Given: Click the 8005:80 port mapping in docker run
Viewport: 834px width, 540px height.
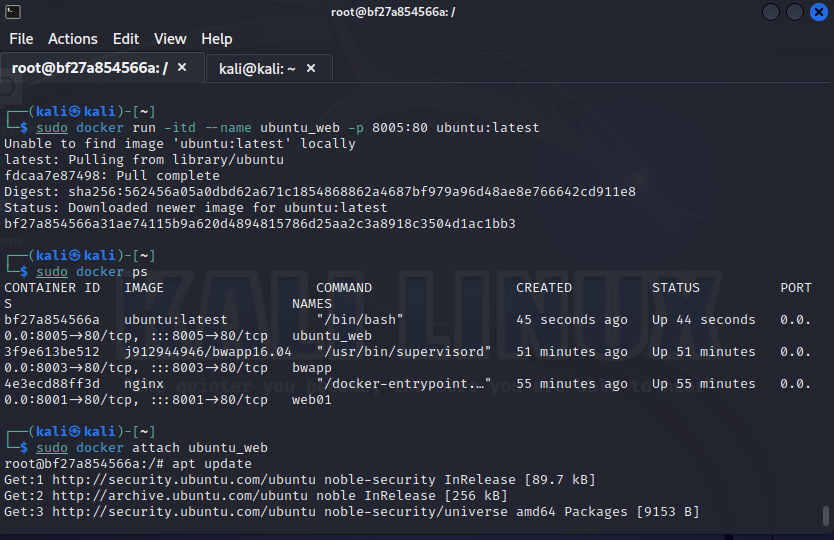Looking at the screenshot, I should tap(399, 128).
